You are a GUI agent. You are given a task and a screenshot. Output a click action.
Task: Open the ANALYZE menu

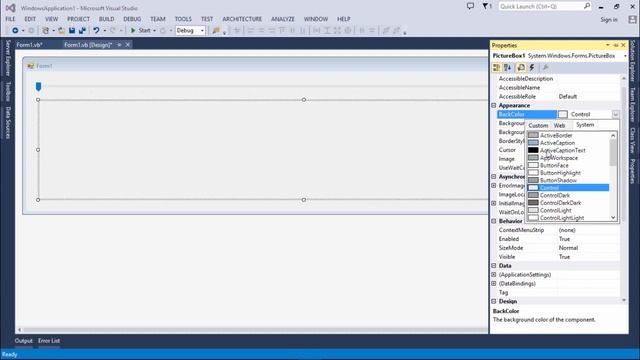tap(283, 19)
